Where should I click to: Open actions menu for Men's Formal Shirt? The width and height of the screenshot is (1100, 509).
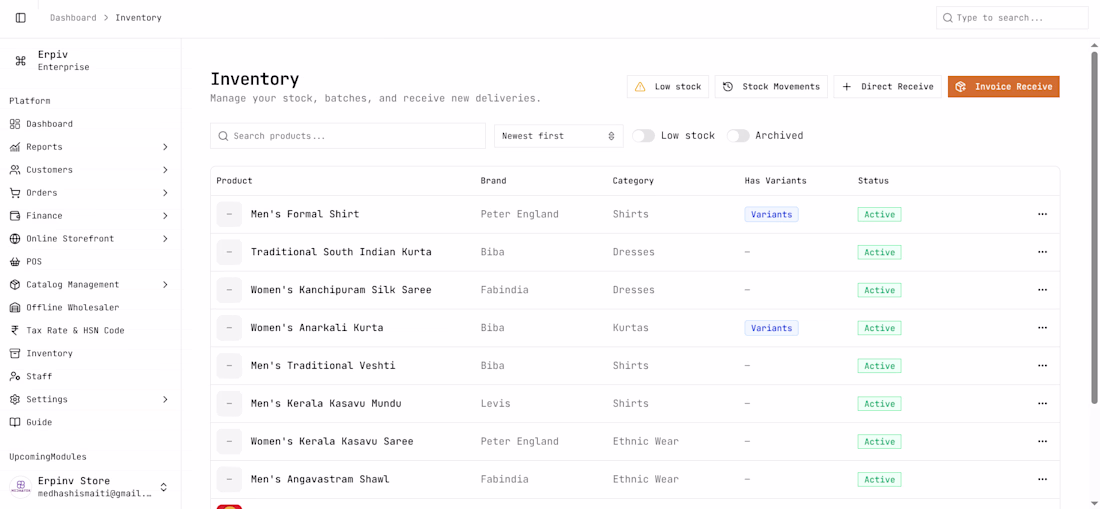click(1042, 215)
